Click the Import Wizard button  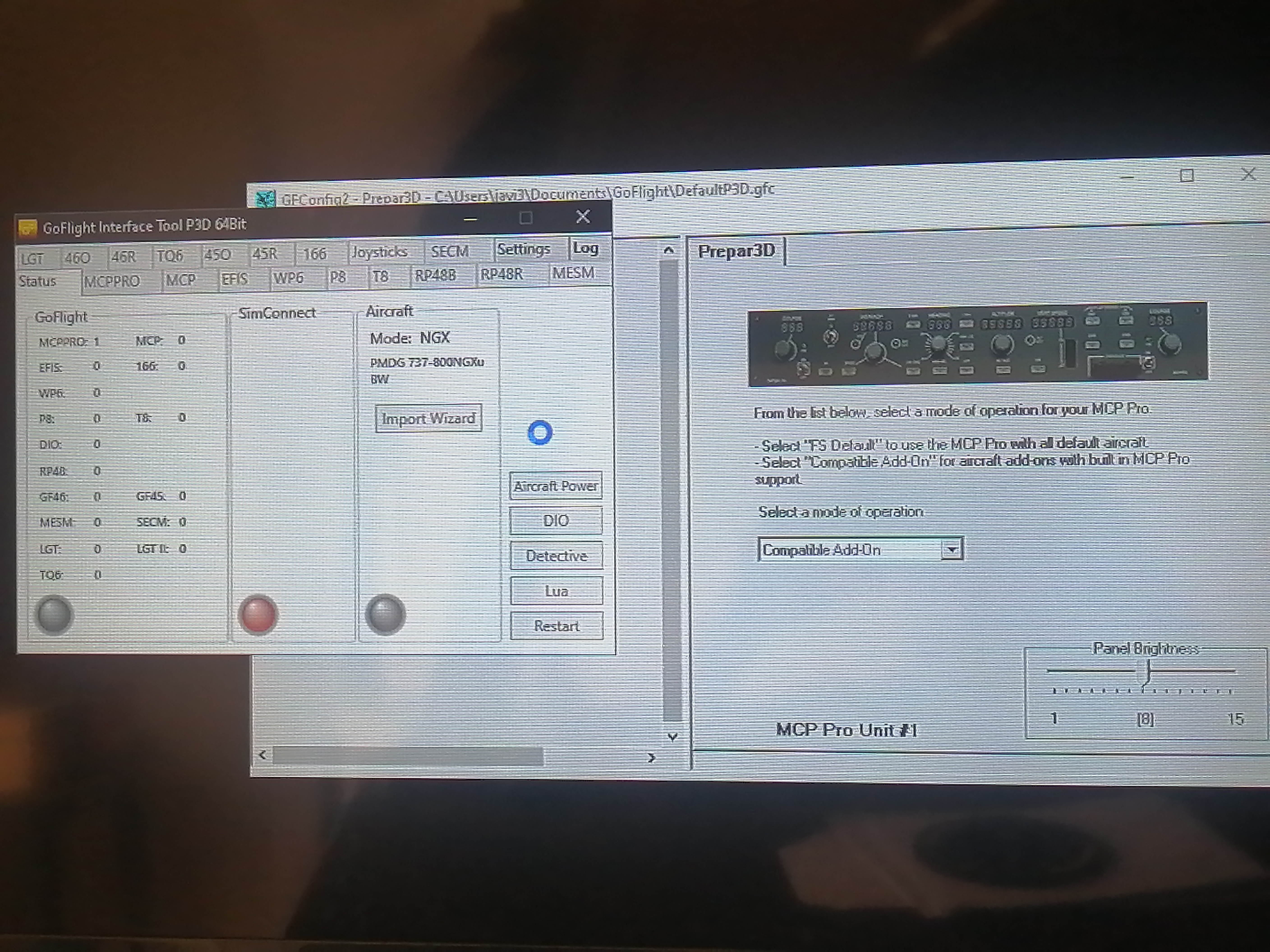click(x=429, y=418)
